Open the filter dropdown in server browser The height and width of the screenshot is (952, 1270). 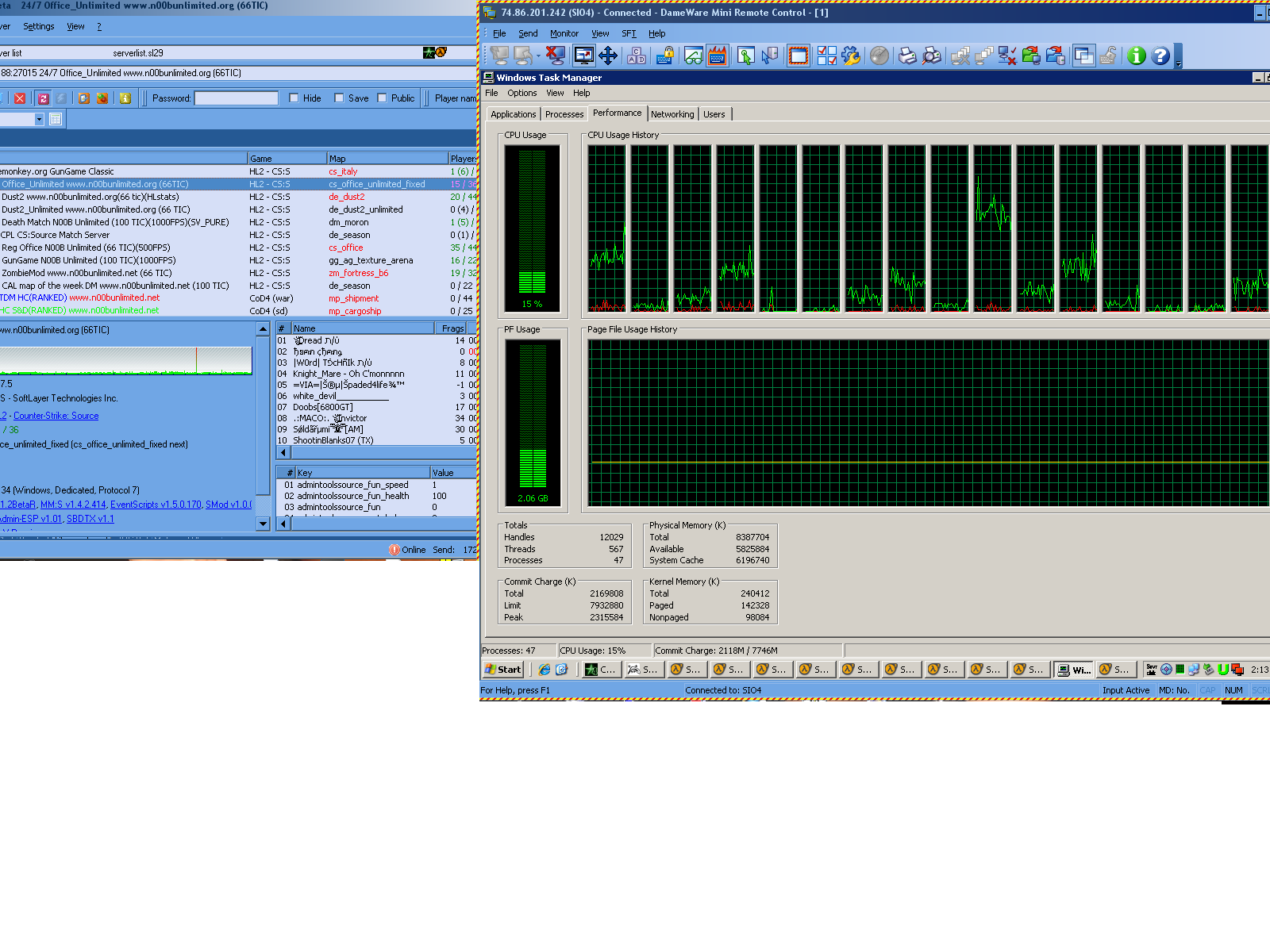[x=39, y=119]
